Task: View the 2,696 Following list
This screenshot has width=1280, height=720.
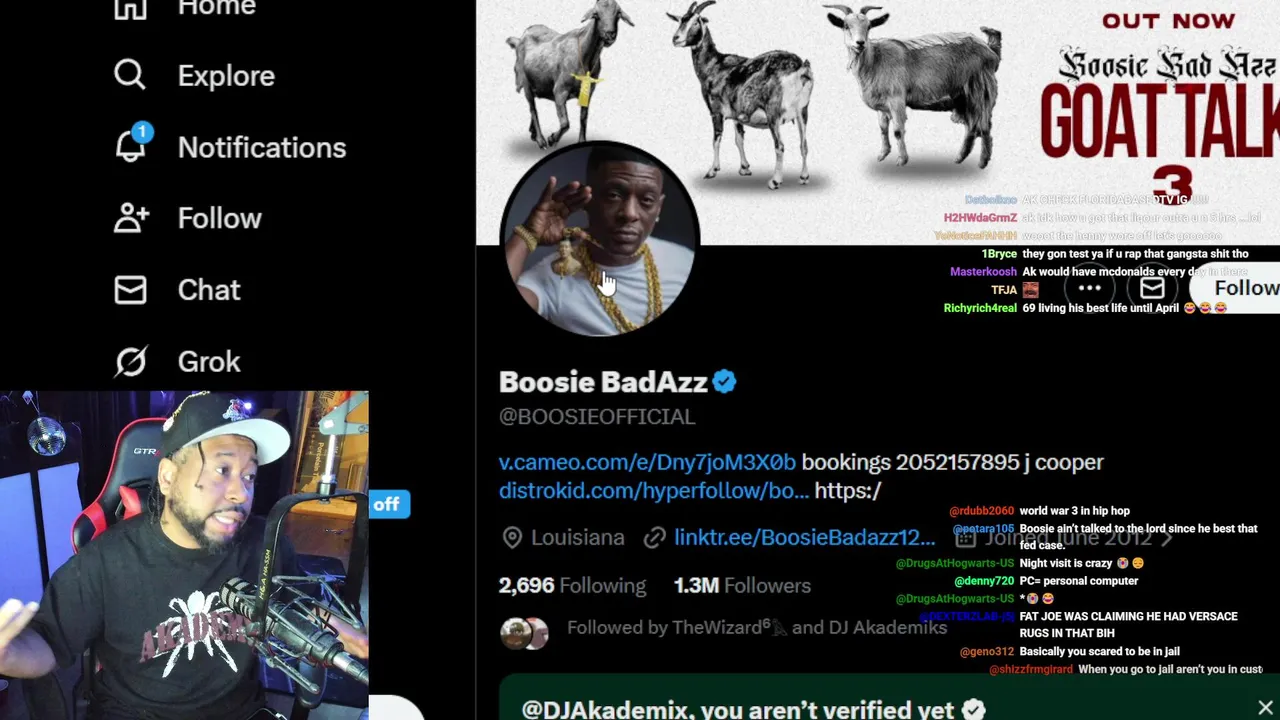Action: (x=572, y=585)
